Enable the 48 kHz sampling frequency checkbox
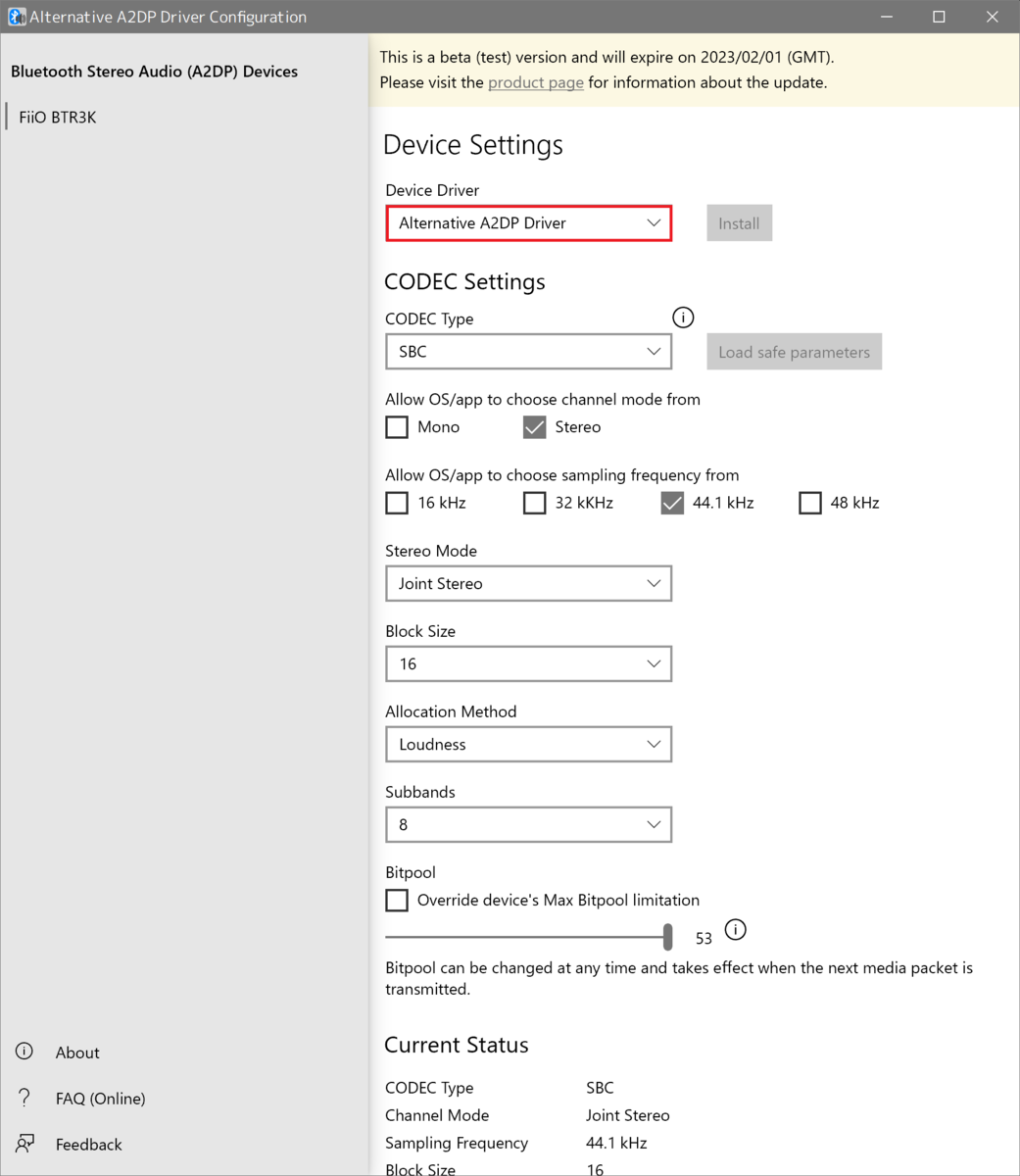Viewport: 1020px width, 1176px height. tap(809, 502)
